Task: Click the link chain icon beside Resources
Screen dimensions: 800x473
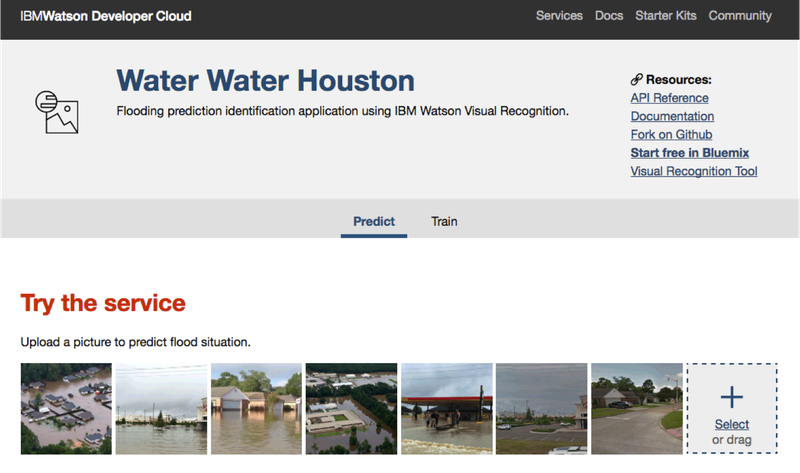Action: (637, 79)
